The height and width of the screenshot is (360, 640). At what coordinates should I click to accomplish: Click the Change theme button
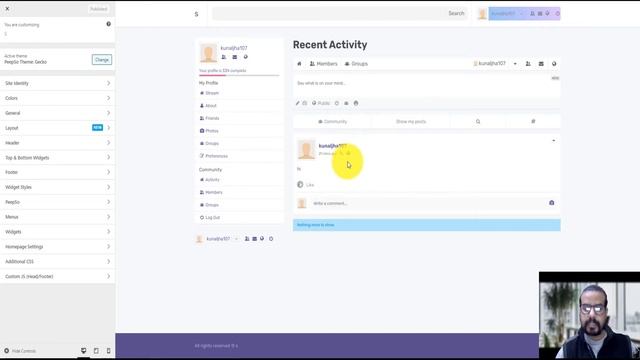click(102, 60)
